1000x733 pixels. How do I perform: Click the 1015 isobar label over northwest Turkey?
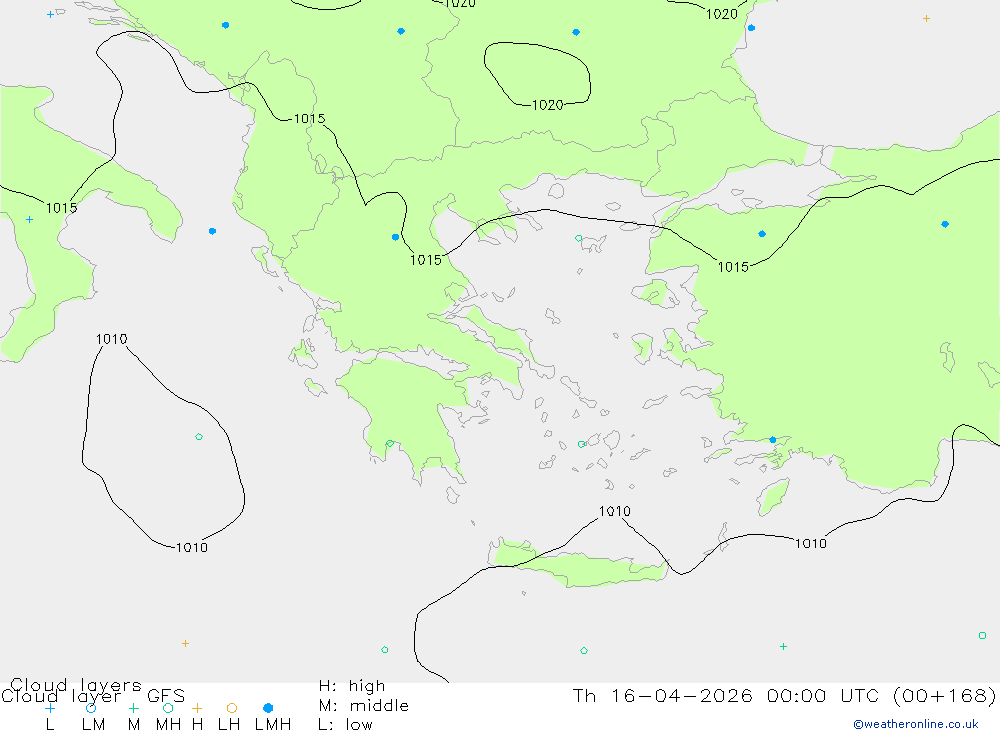pos(733,267)
